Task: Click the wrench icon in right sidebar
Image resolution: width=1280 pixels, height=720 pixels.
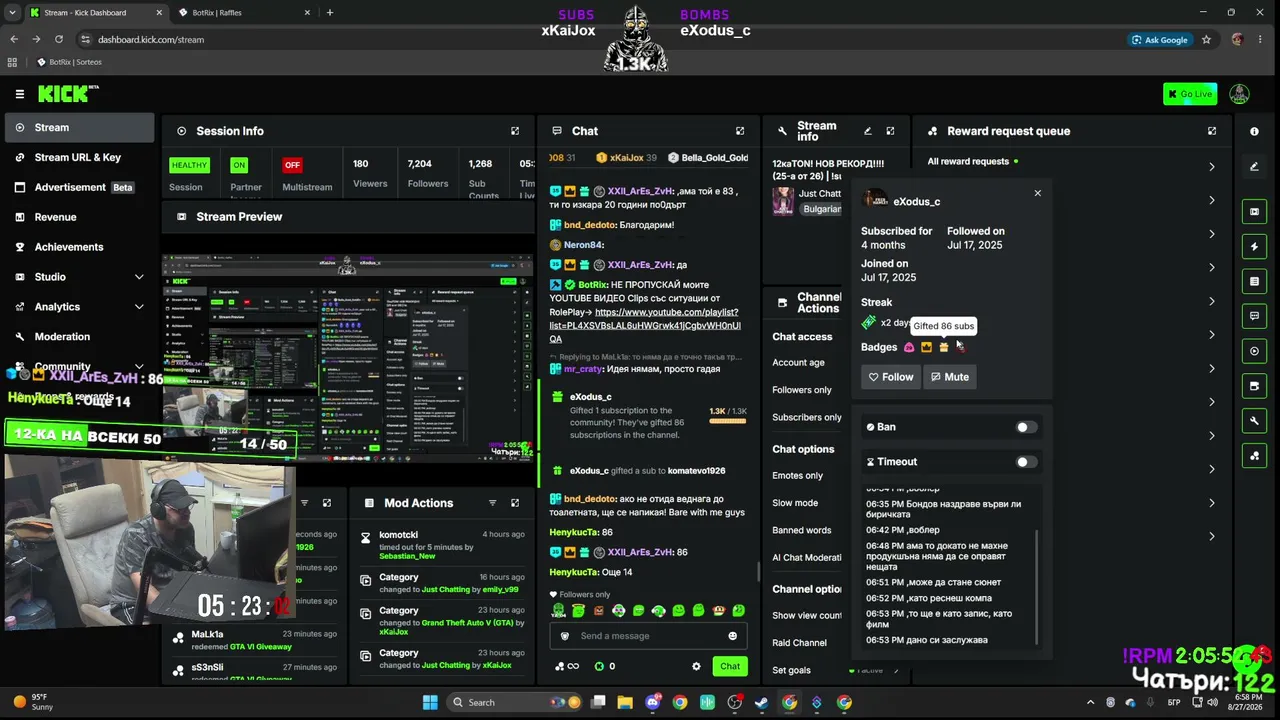Action: [1254, 421]
